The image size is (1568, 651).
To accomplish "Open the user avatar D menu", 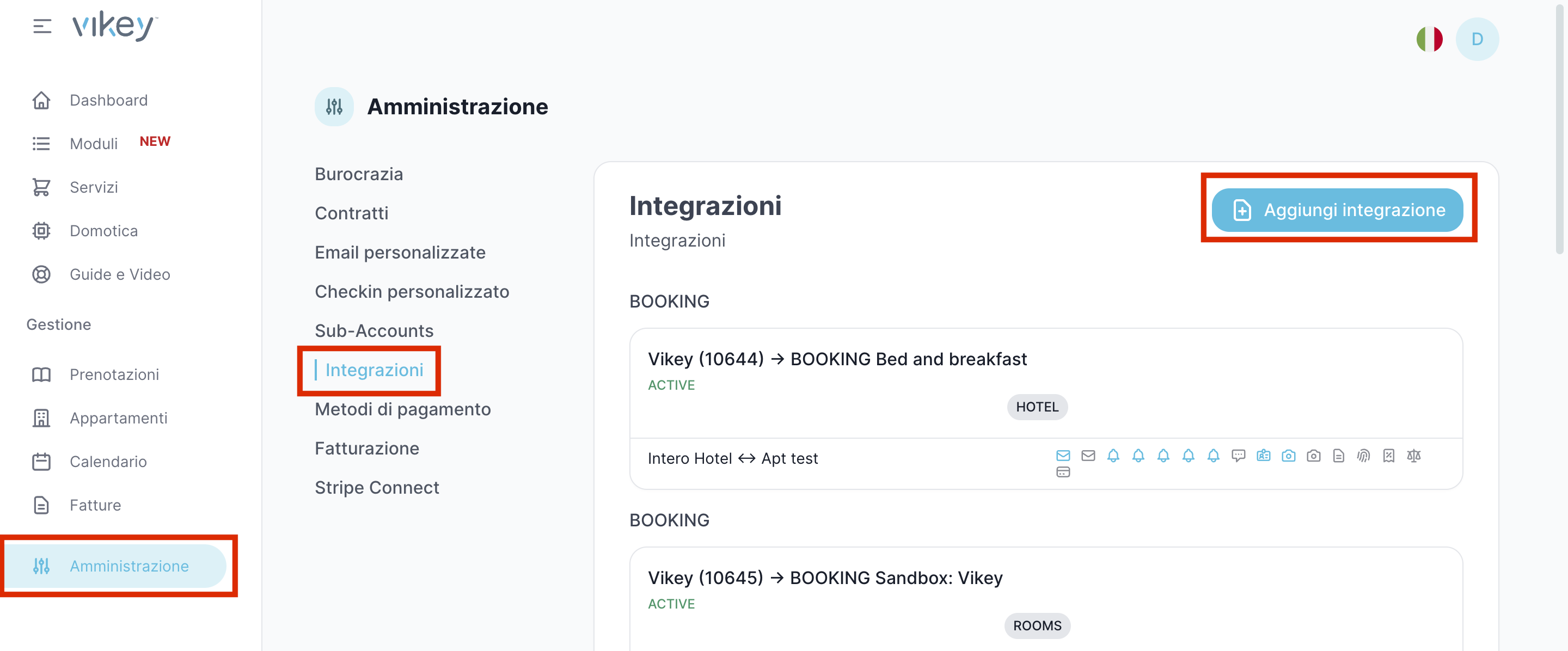I will click(x=1477, y=39).
